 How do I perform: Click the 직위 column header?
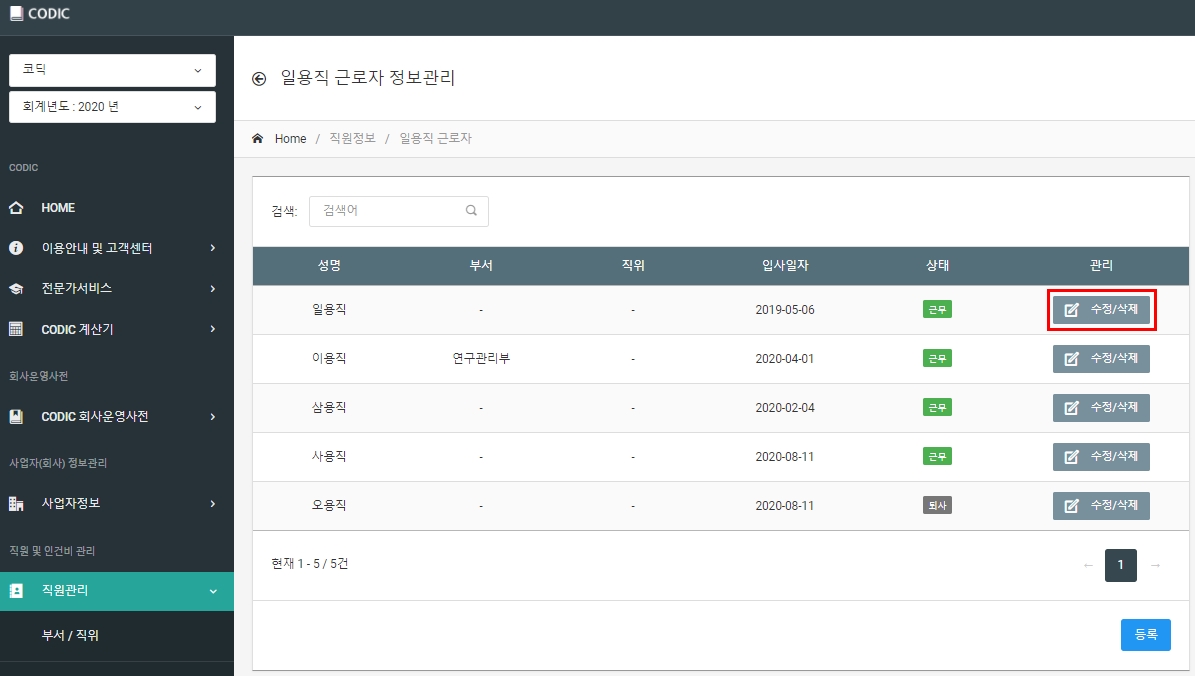(x=633, y=265)
